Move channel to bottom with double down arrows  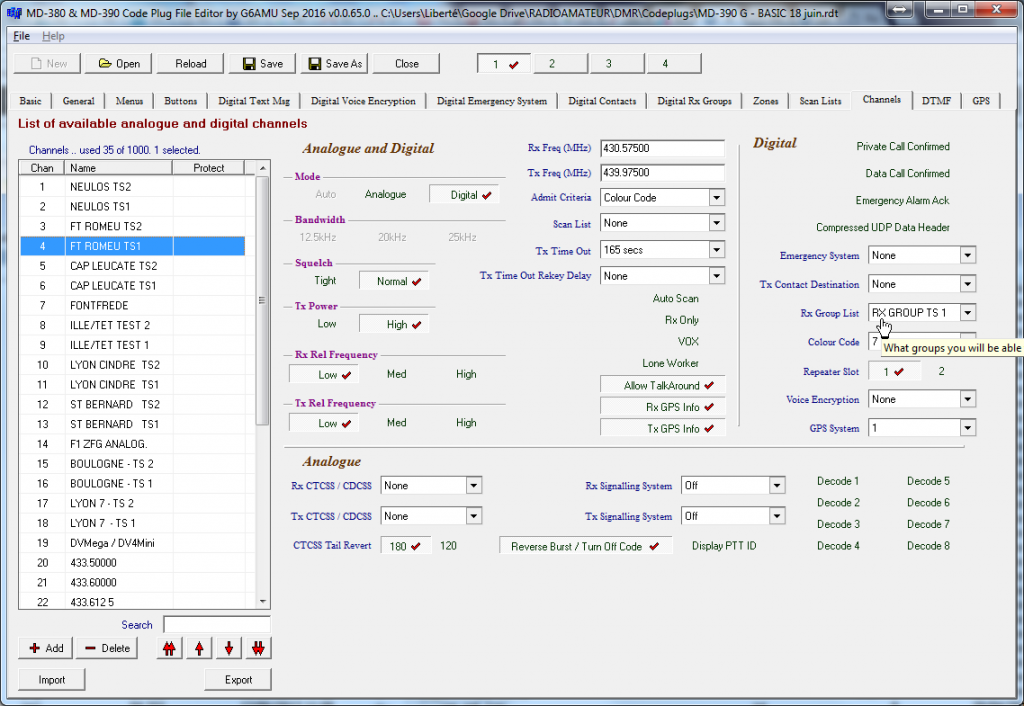[259, 649]
